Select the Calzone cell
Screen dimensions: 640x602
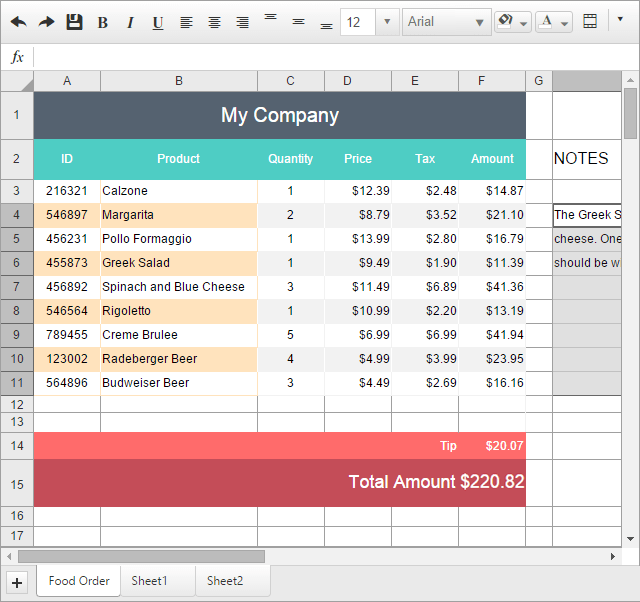click(x=179, y=191)
